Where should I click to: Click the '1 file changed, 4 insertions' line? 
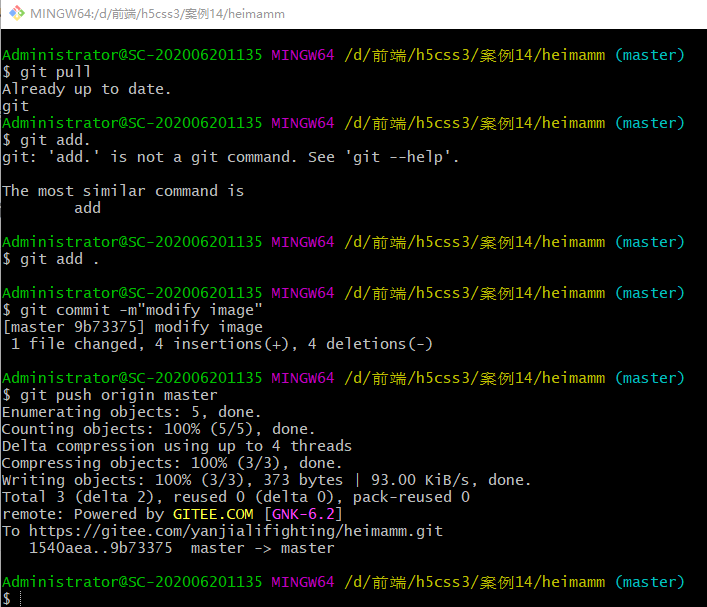[x=221, y=345]
